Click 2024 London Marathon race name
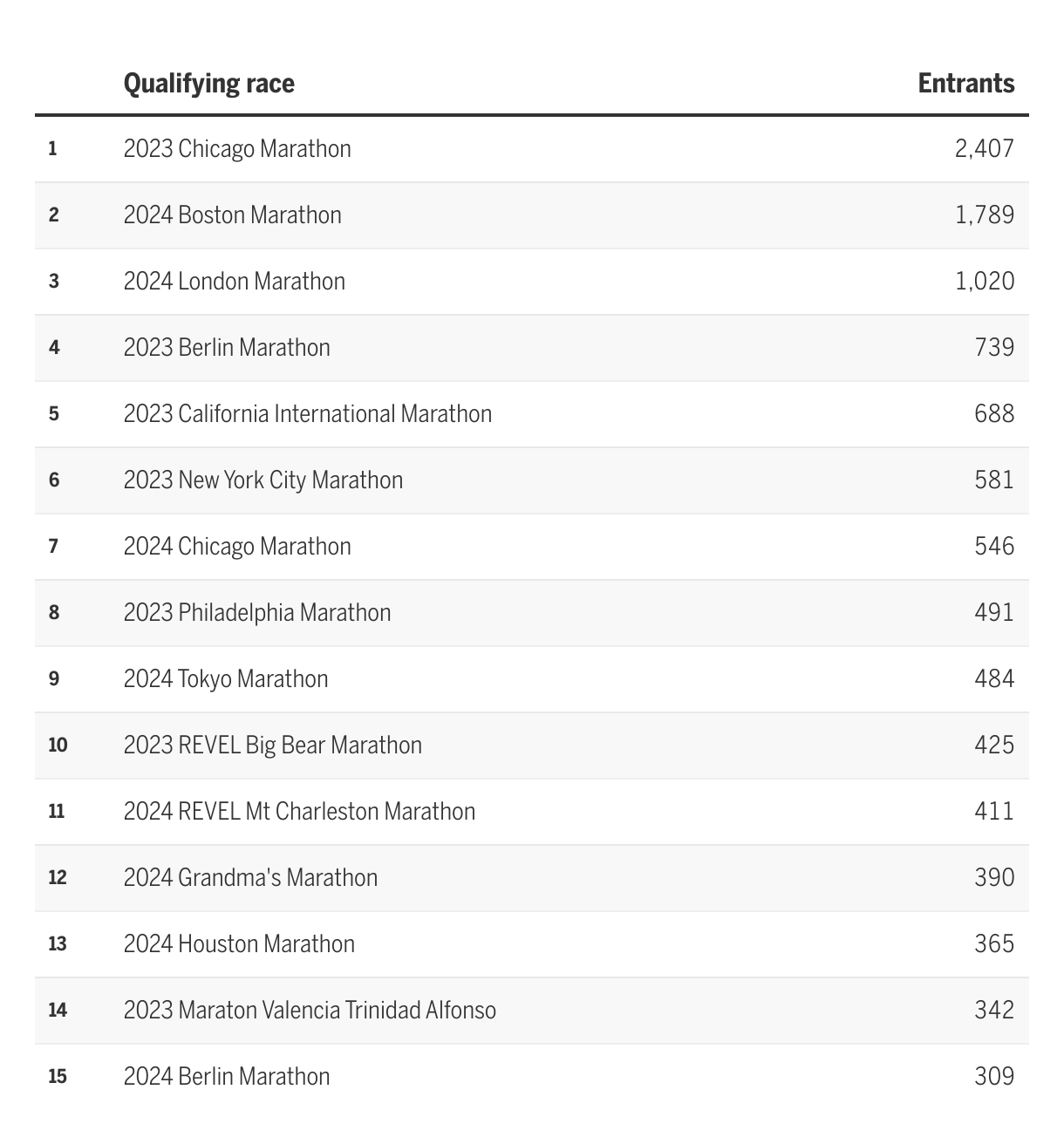This screenshot has height=1144, width=1064. coord(235,282)
